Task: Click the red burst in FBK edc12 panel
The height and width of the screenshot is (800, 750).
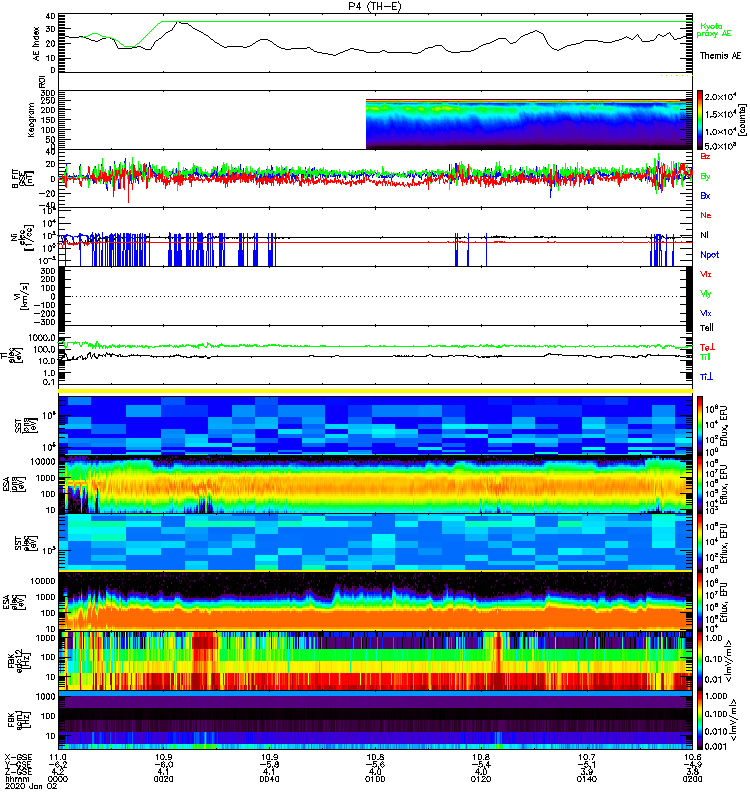Action: [x=205, y=661]
